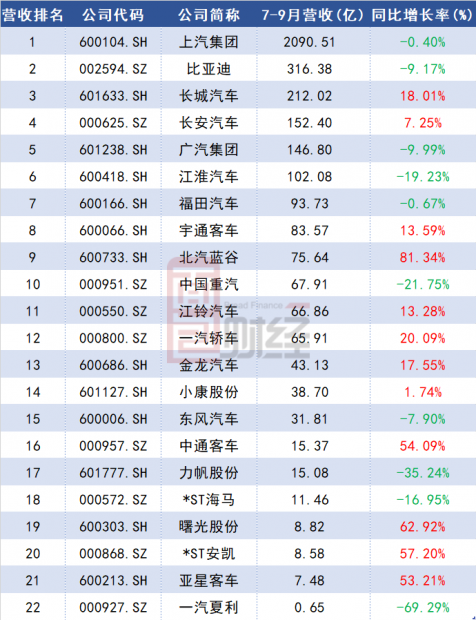The height and width of the screenshot is (620, 476).
Task: Click the 力帆股份 growth rate -35.24%
Action: (x=423, y=473)
